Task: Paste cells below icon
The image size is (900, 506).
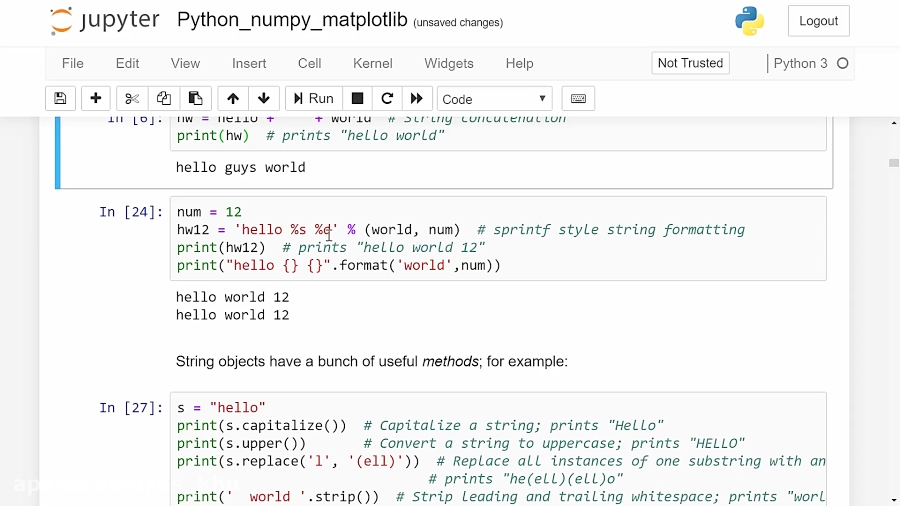Action: (196, 98)
